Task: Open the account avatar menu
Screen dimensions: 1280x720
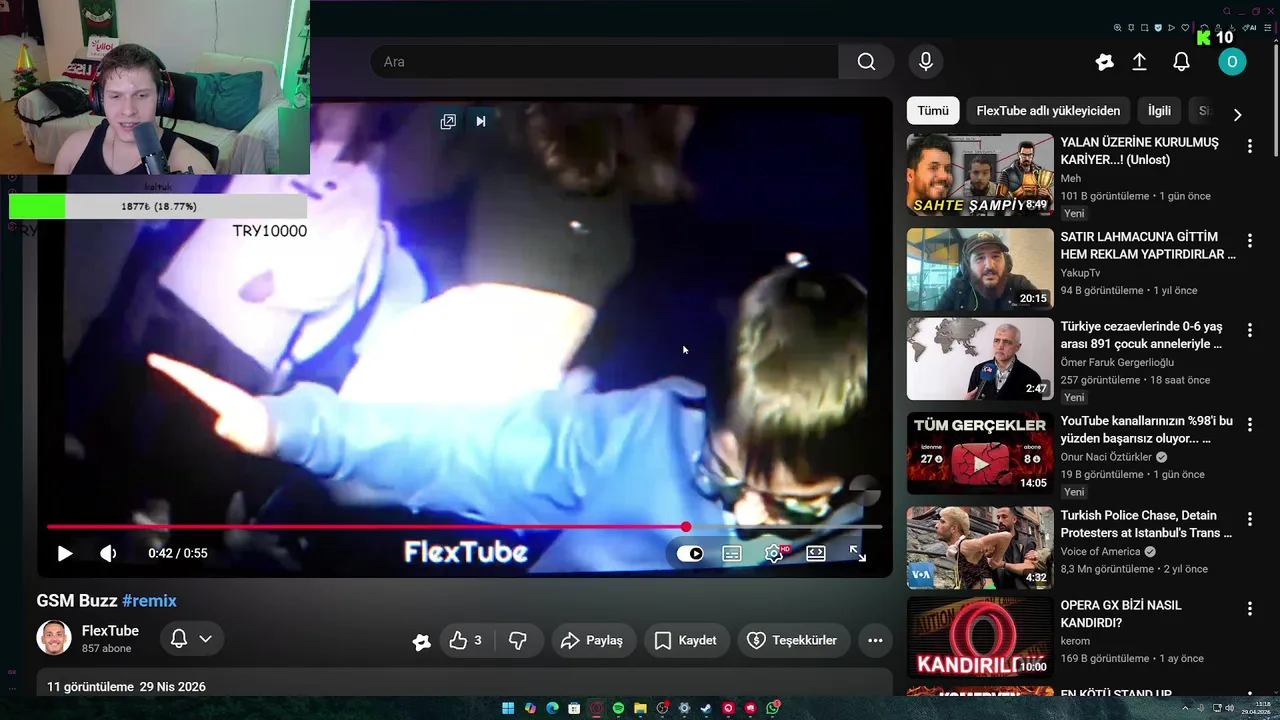Action: (1232, 62)
